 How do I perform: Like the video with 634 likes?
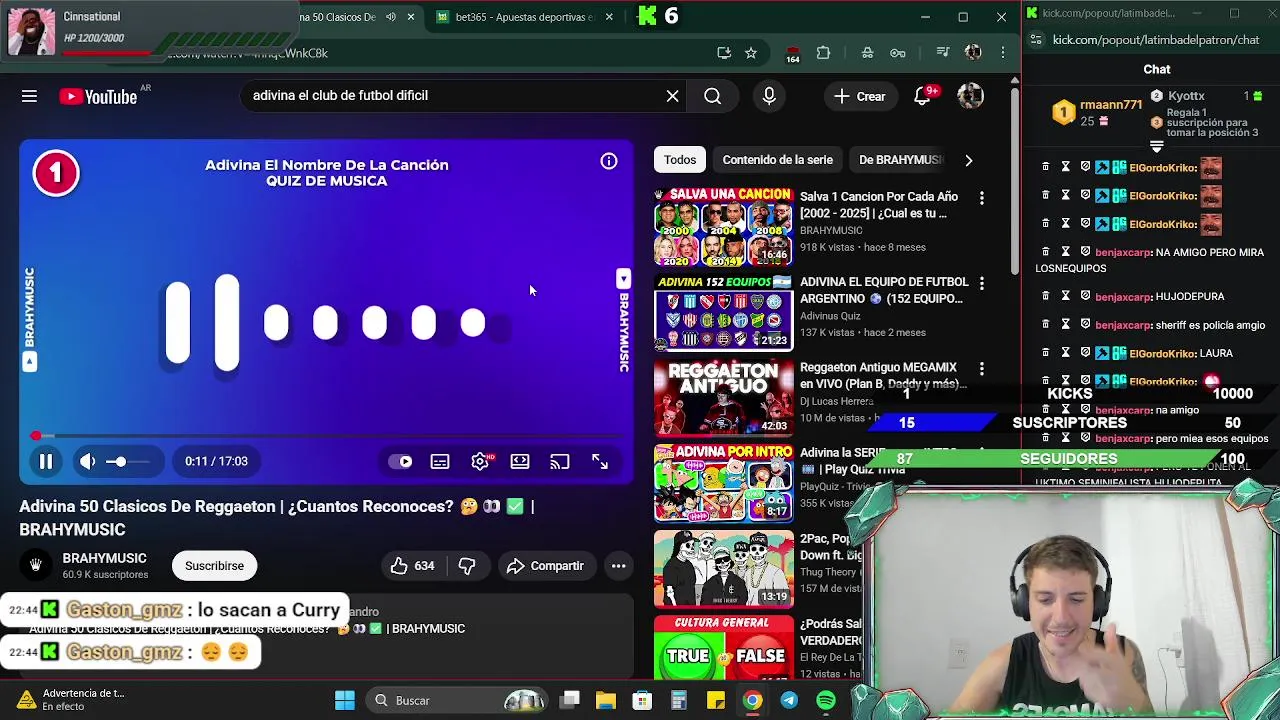tap(413, 566)
